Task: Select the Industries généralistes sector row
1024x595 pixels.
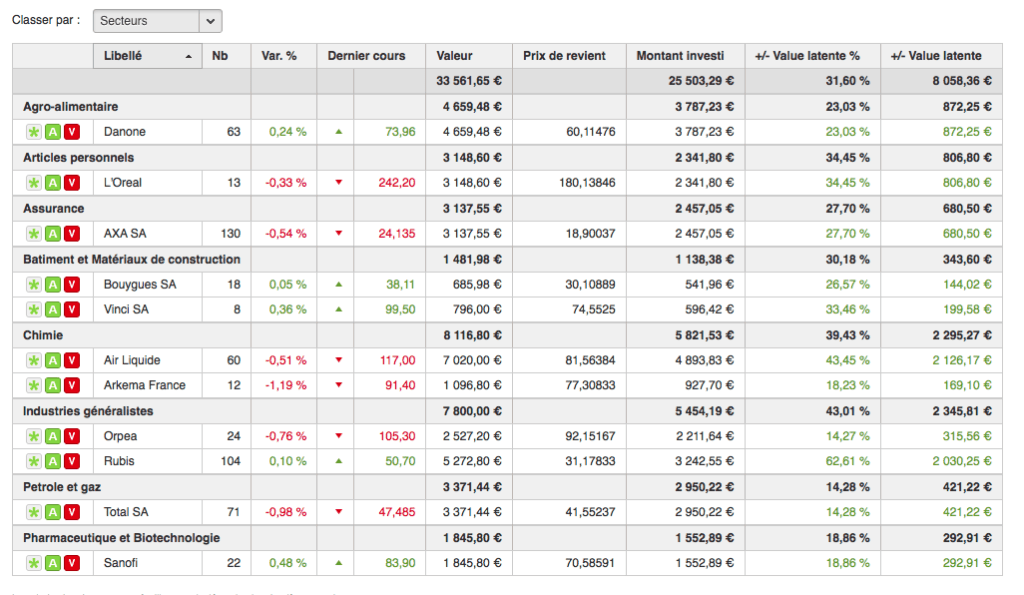Action: tap(507, 411)
